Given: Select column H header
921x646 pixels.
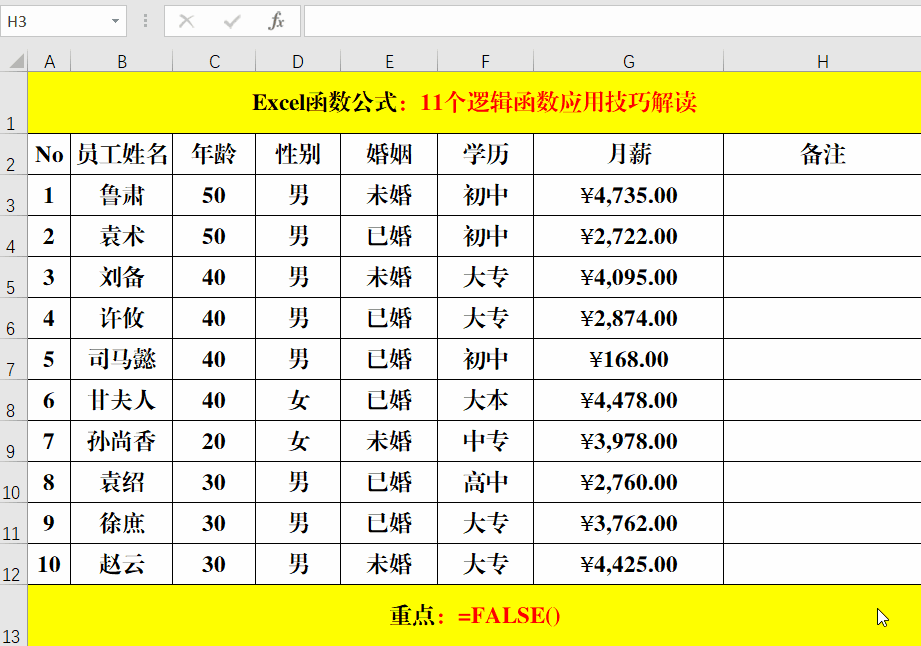Looking at the screenshot, I should pyautogui.click(x=822, y=62).
